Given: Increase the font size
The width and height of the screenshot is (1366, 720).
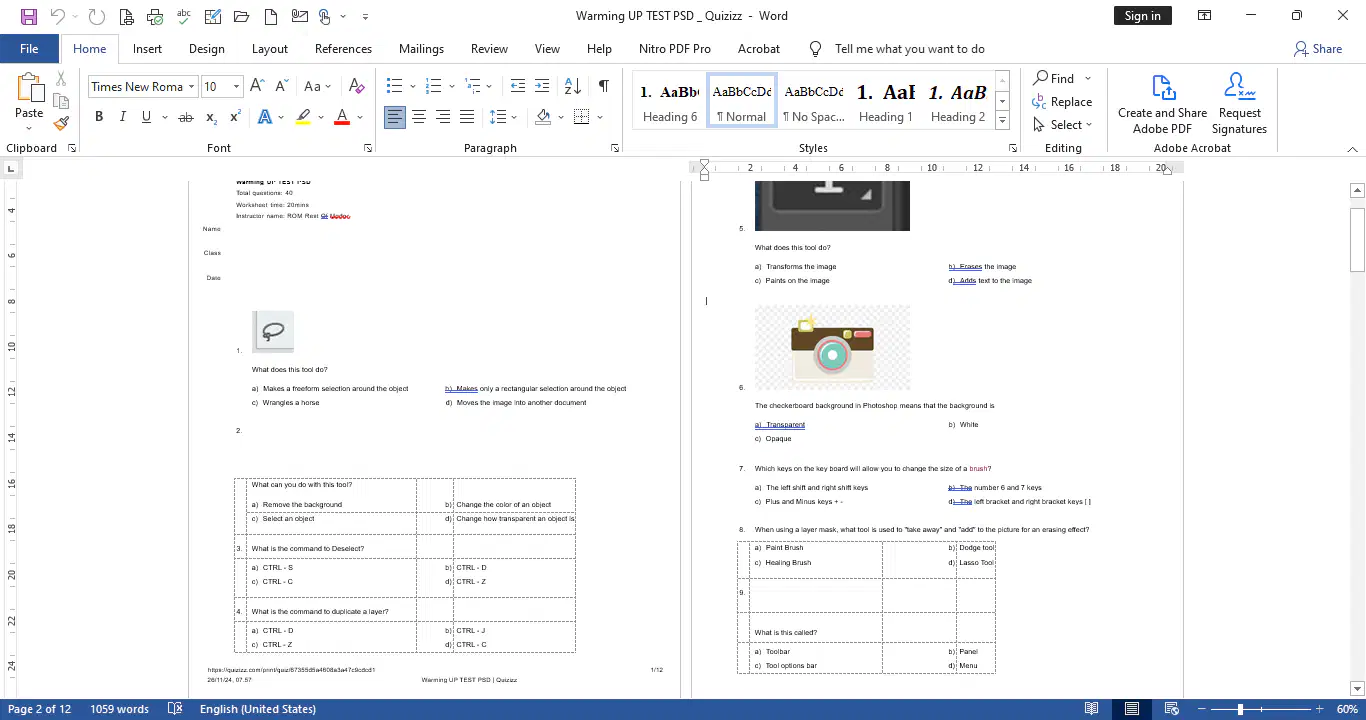Looking at the screenshot, I should tap(257, 86).
